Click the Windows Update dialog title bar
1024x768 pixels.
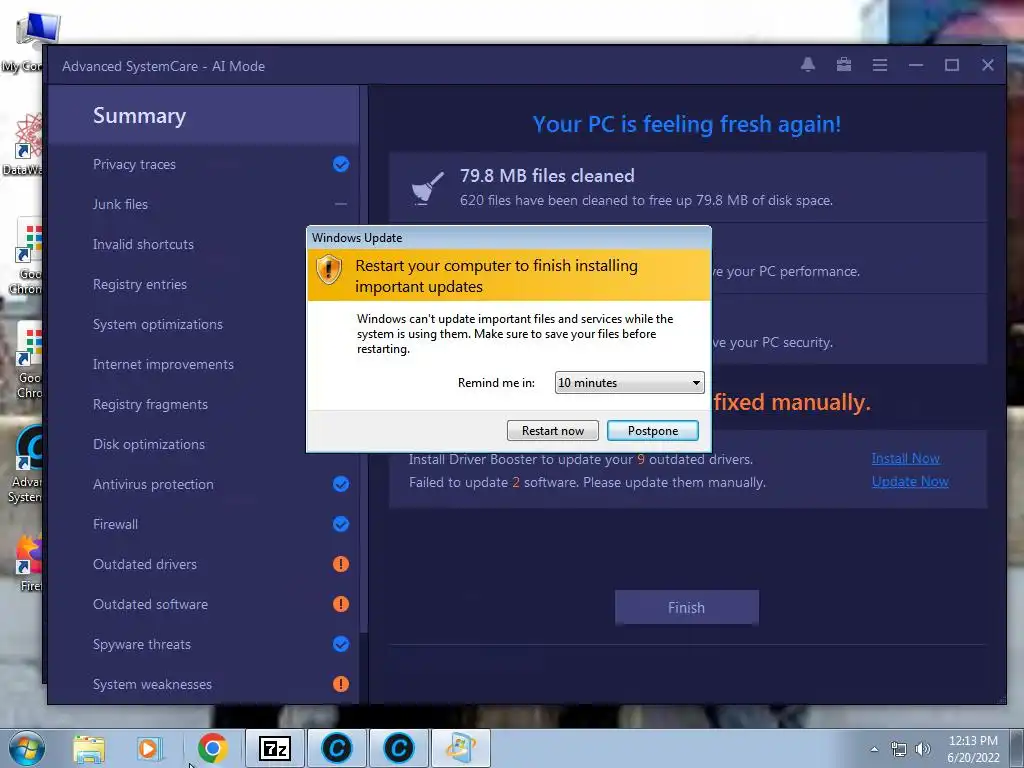pyautogui.click(x=509, y=238)
